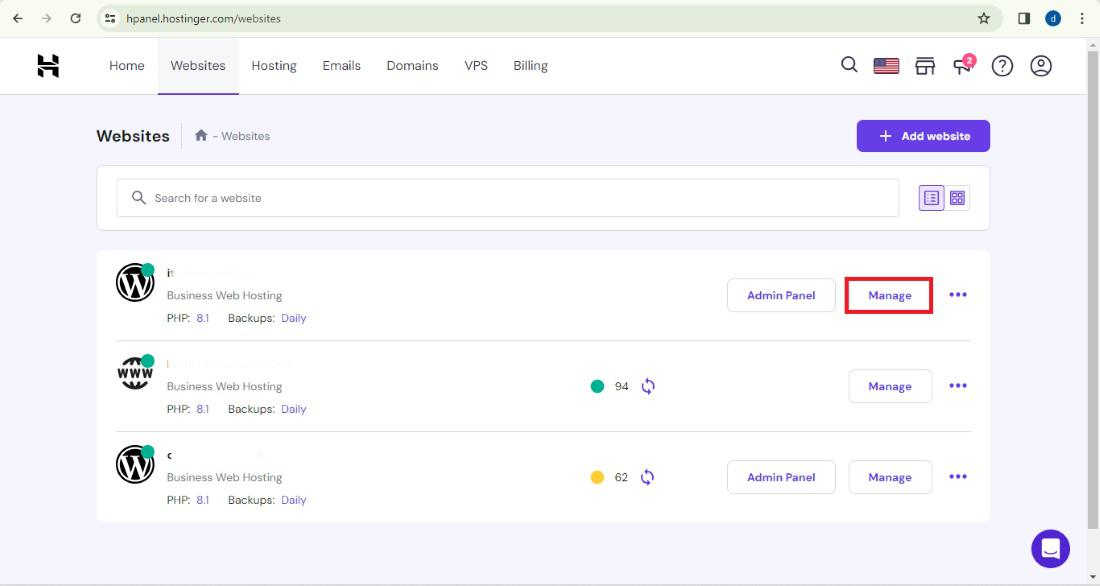The width and height of the screenshot is (1100, 586).
Task: Open the marketplace store icon
Action: pyautogui.click(x=925, y=66)
